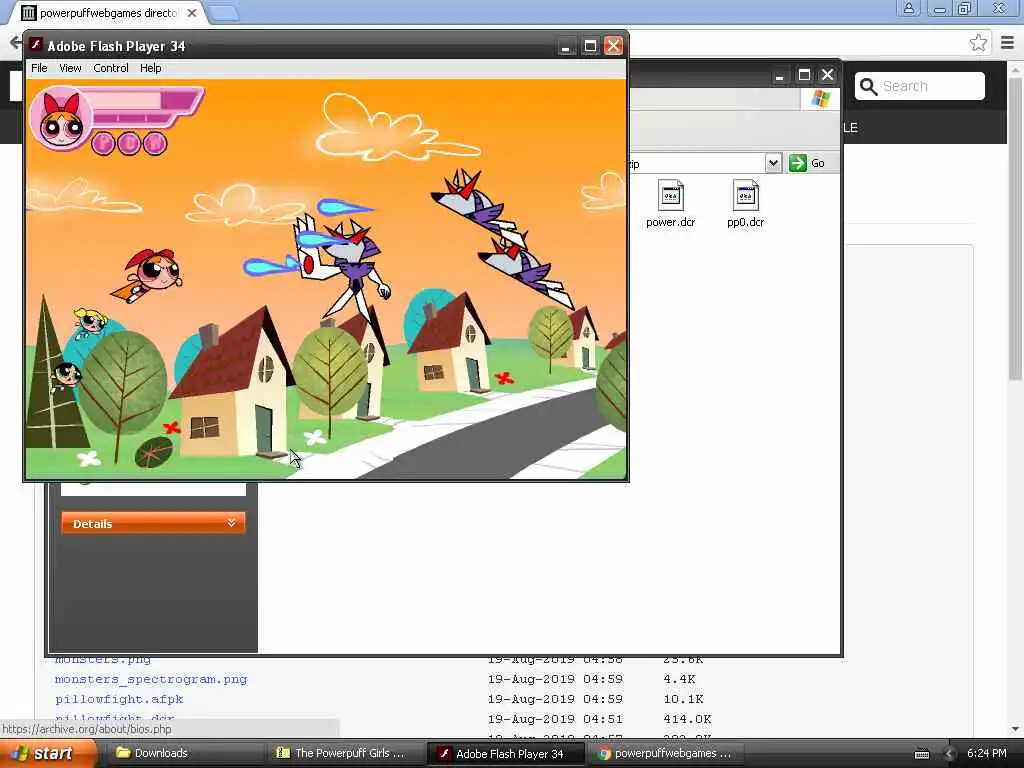Click the keyboard icon in system tray
Viewport: 1024px width, 768px height.
pyautogui.click(x=921, y=754)
